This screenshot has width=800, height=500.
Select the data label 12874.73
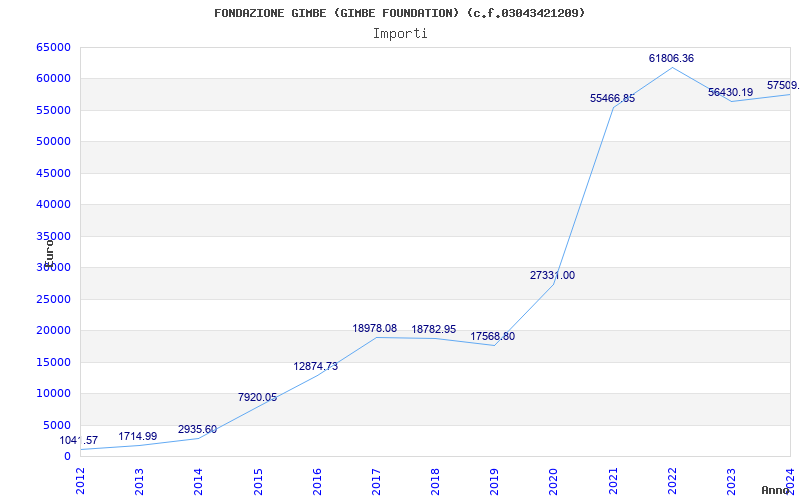click(x=315, y=366)
